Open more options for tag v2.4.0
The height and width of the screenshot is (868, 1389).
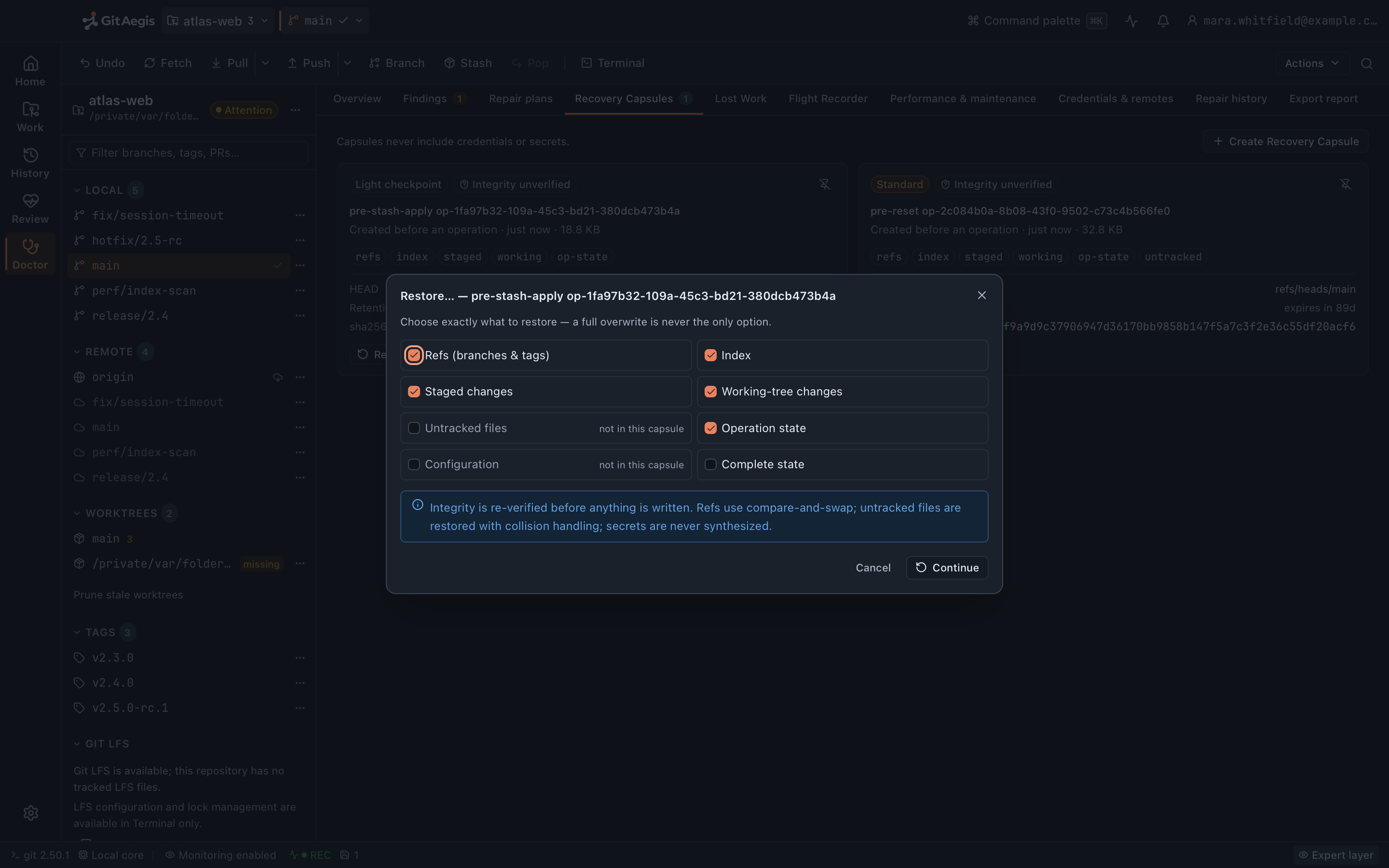[300, 682]
